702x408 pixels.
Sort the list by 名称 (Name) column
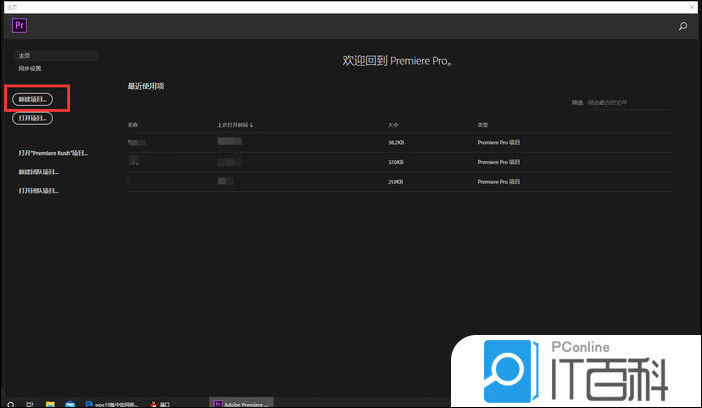pos(133,125)
